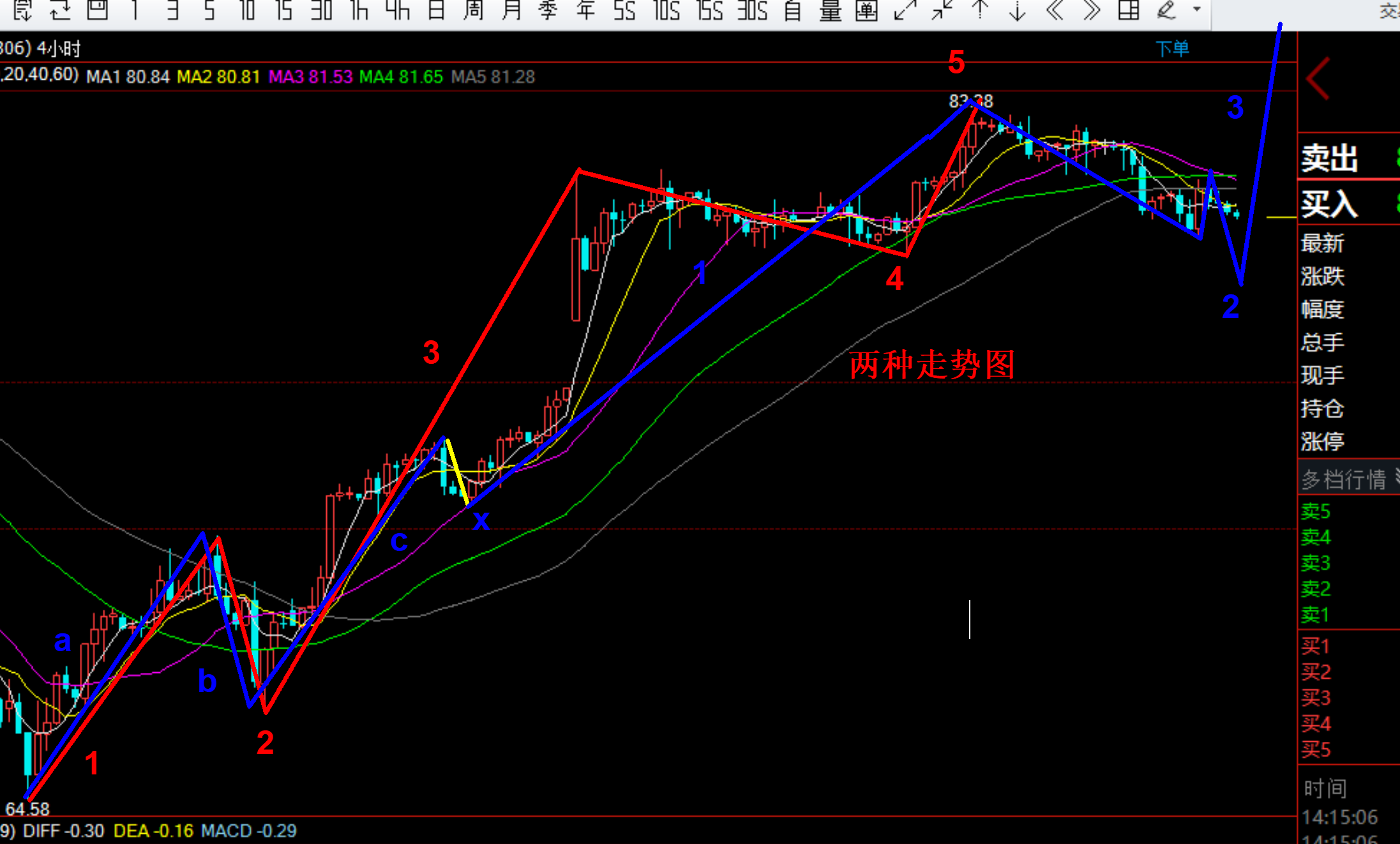
Task: Click the 下单 place order link
Action: (1172, 49)
